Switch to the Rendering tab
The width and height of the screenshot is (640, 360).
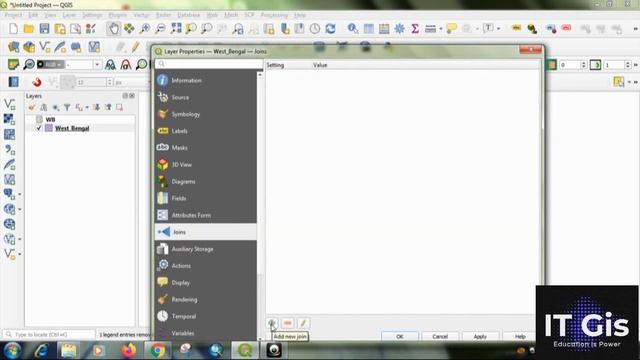pyautogui.click(x=206, y=300)
